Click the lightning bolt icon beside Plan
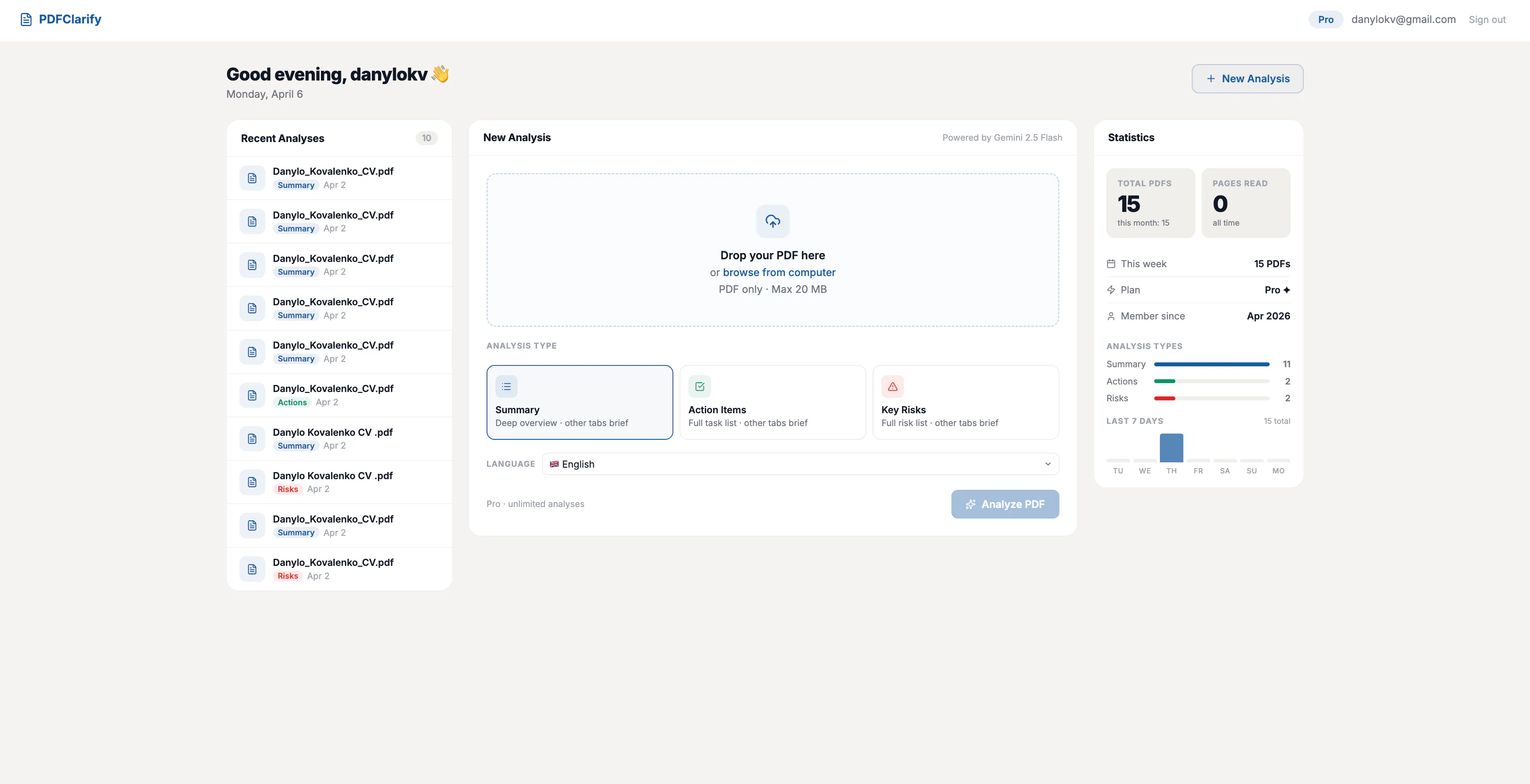The height and width of the screenshot is (784, 1530). tap(1111, 290)
